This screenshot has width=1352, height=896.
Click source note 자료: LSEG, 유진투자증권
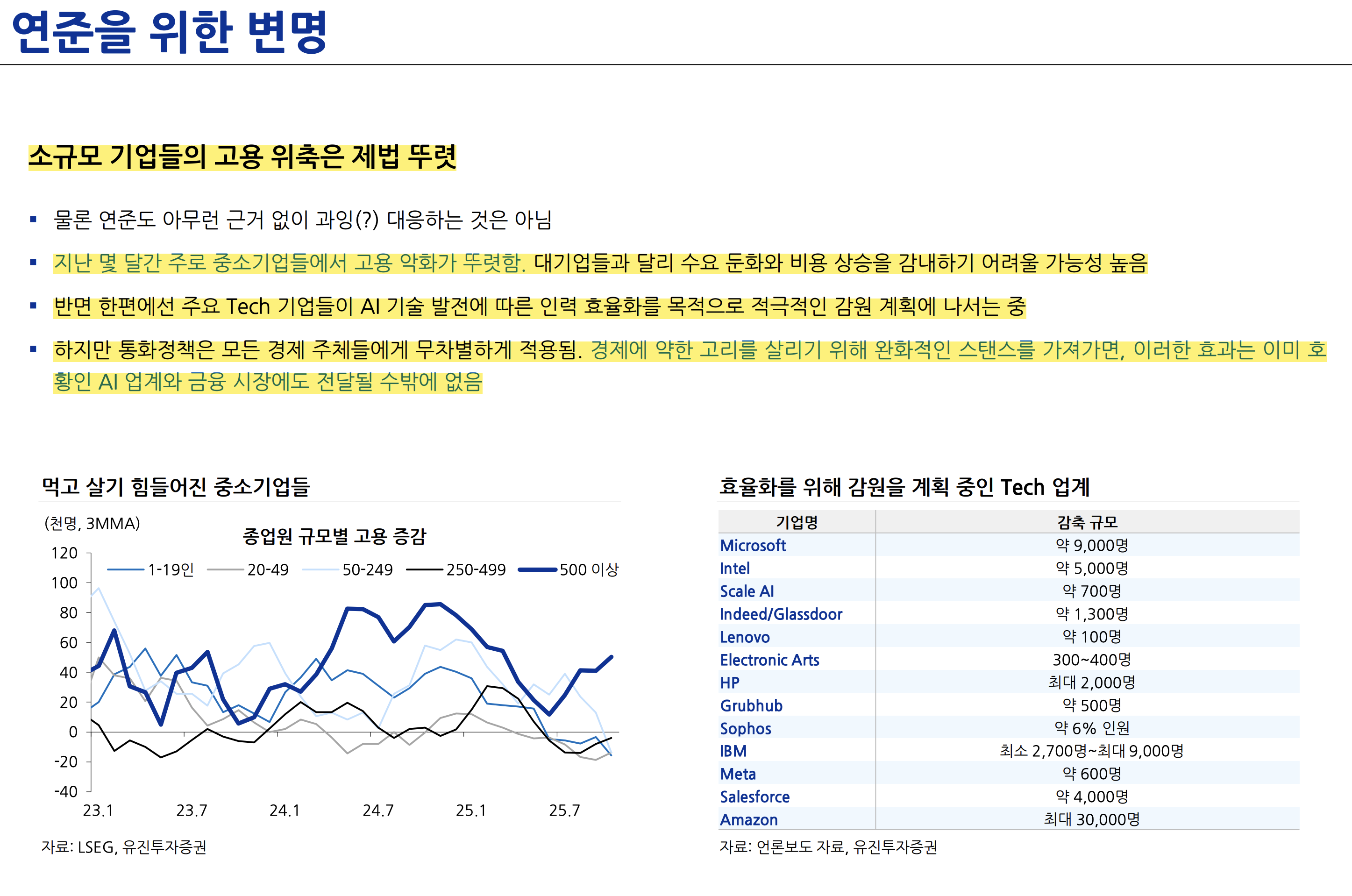click(x=124, y=847)
